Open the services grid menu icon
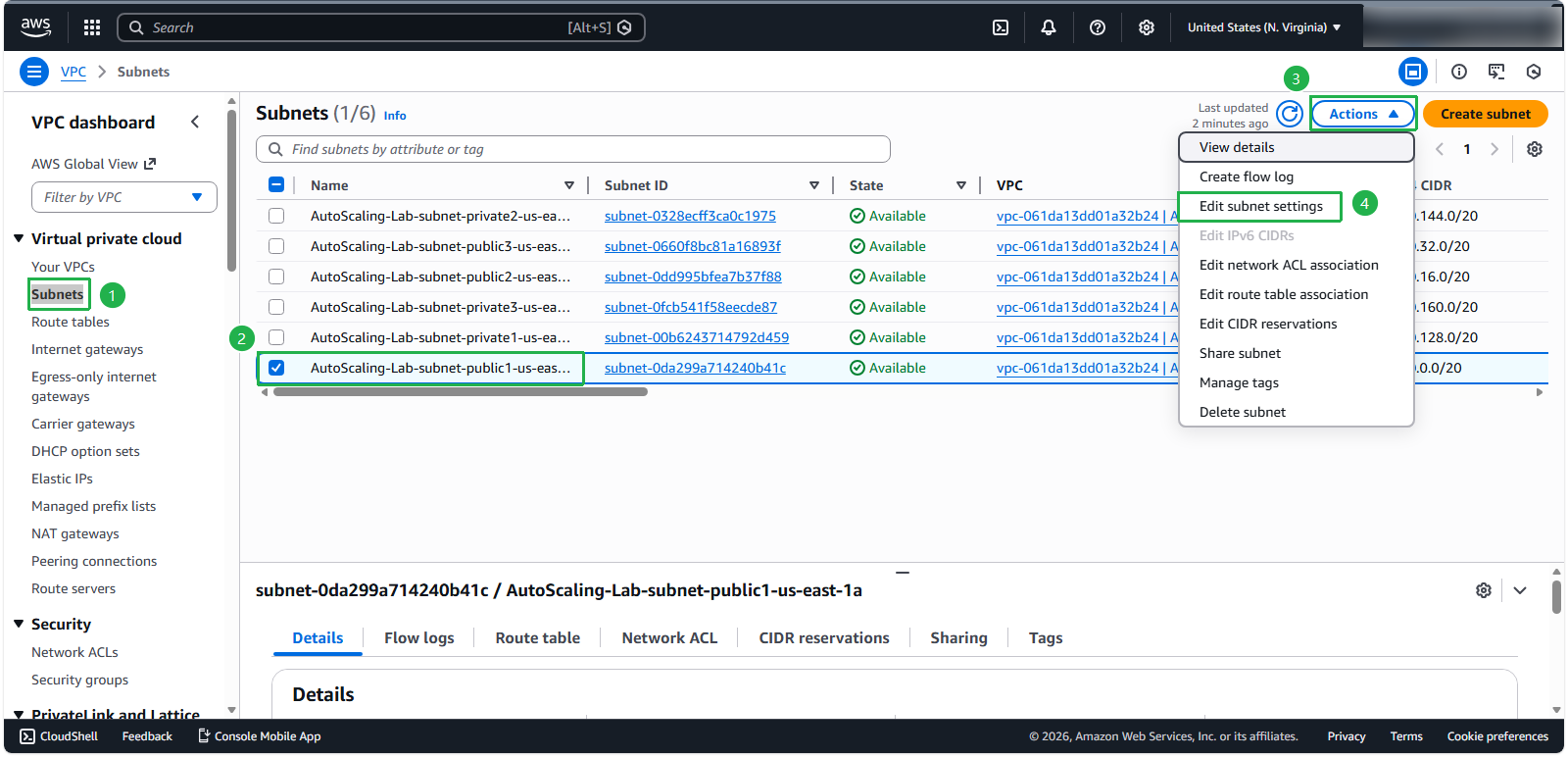 coord(92,27)
